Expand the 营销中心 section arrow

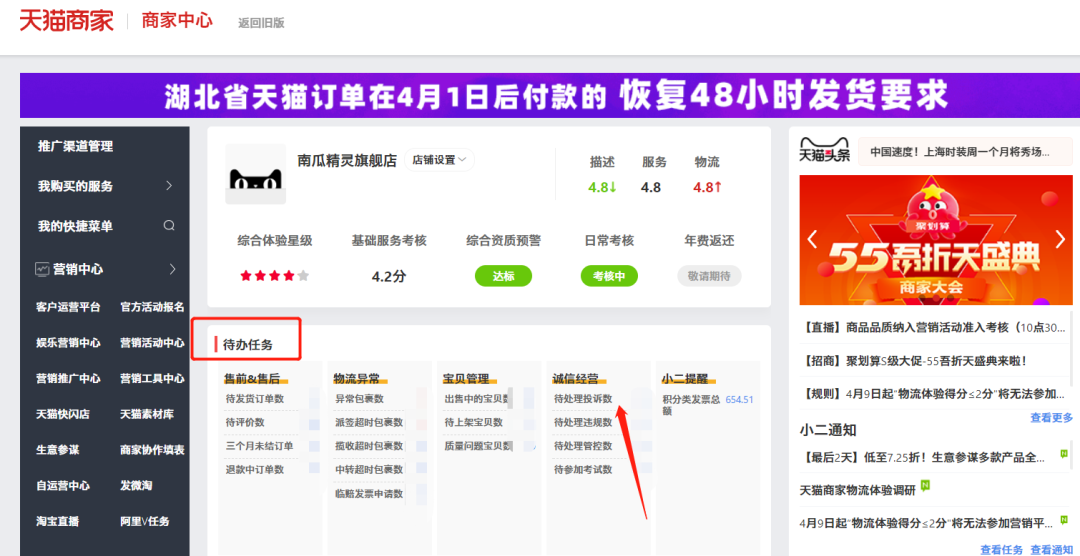[173, 269]
